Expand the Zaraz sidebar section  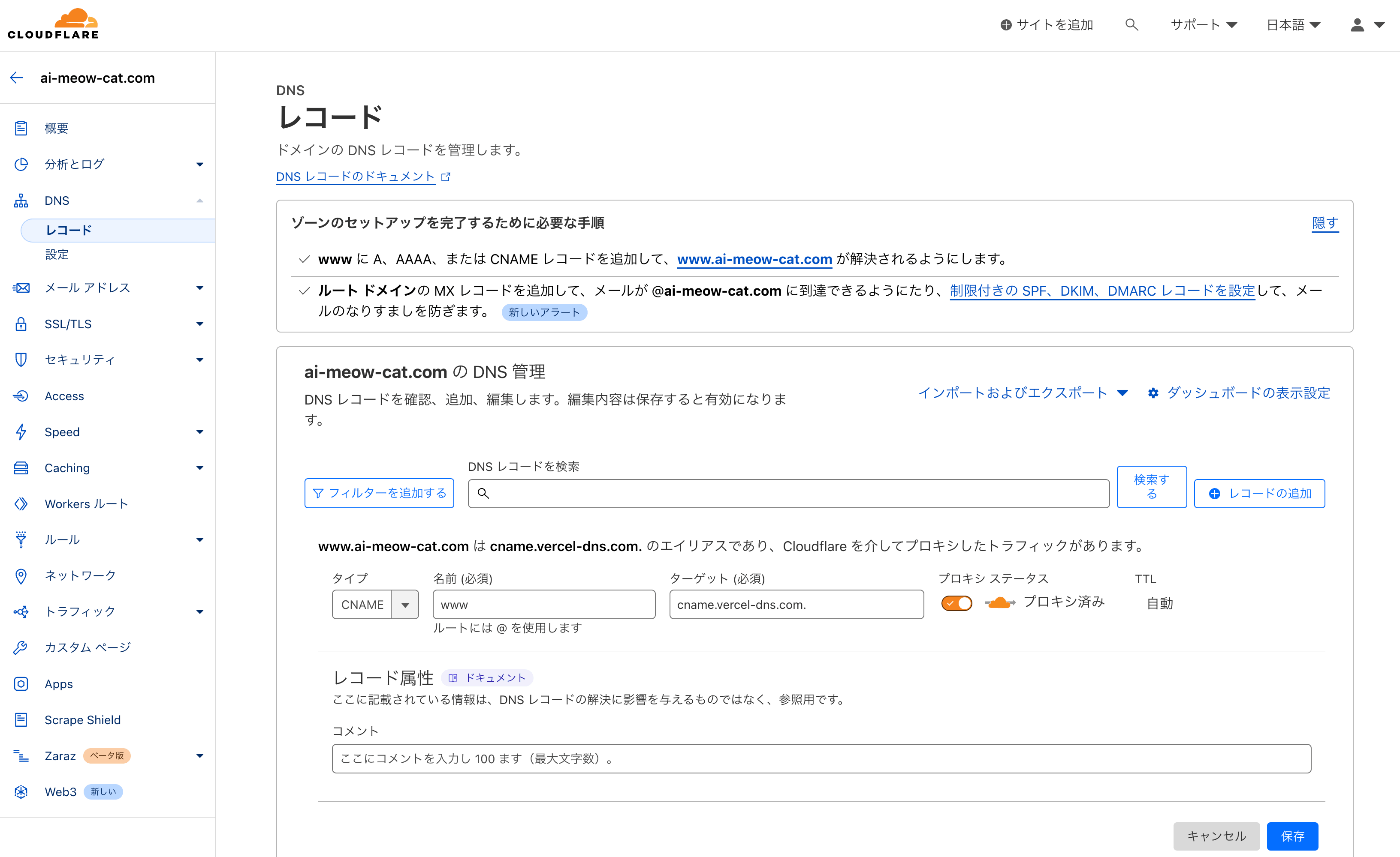point(200,756)
